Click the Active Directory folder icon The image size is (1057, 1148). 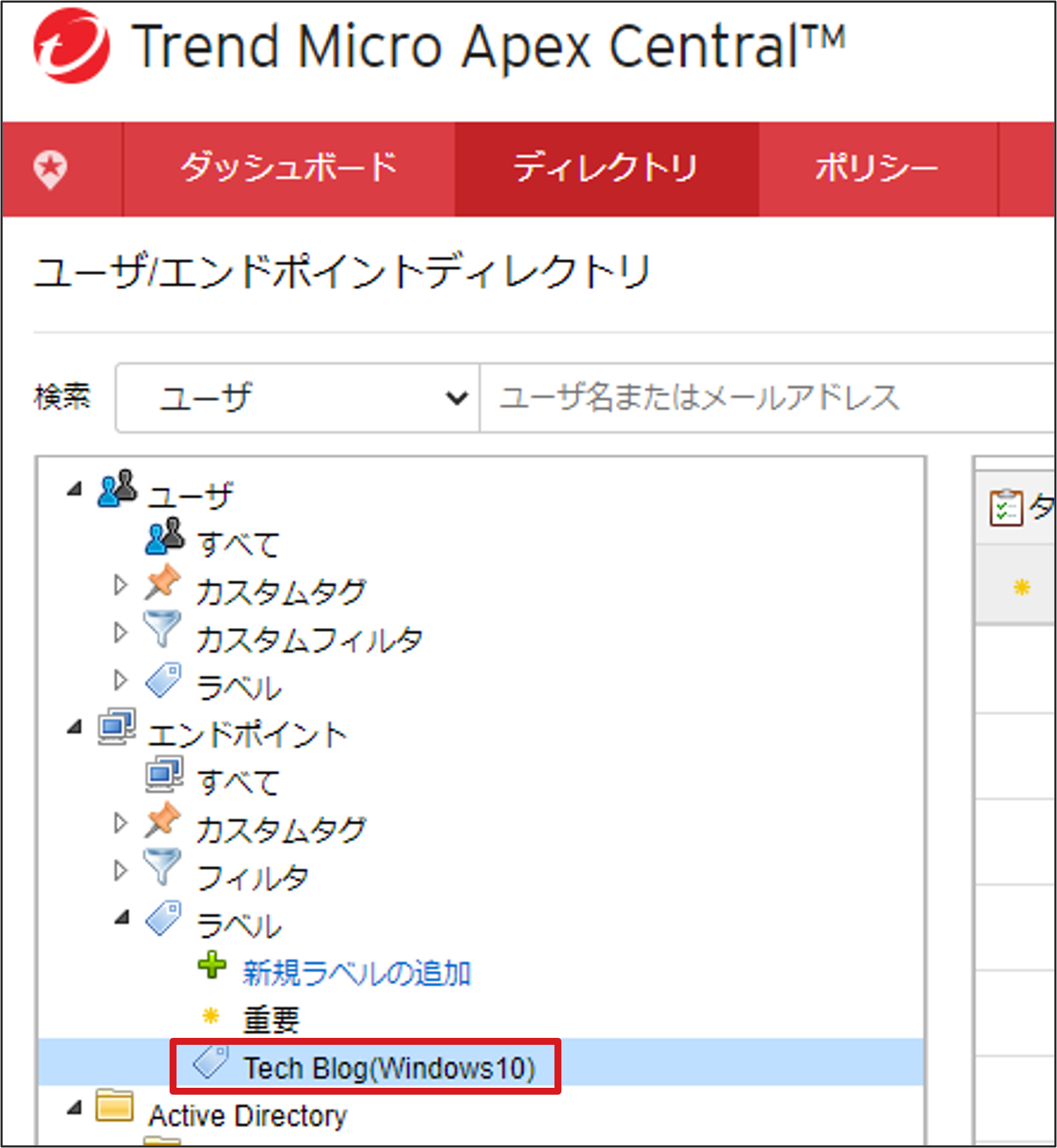click(115, 1106)
